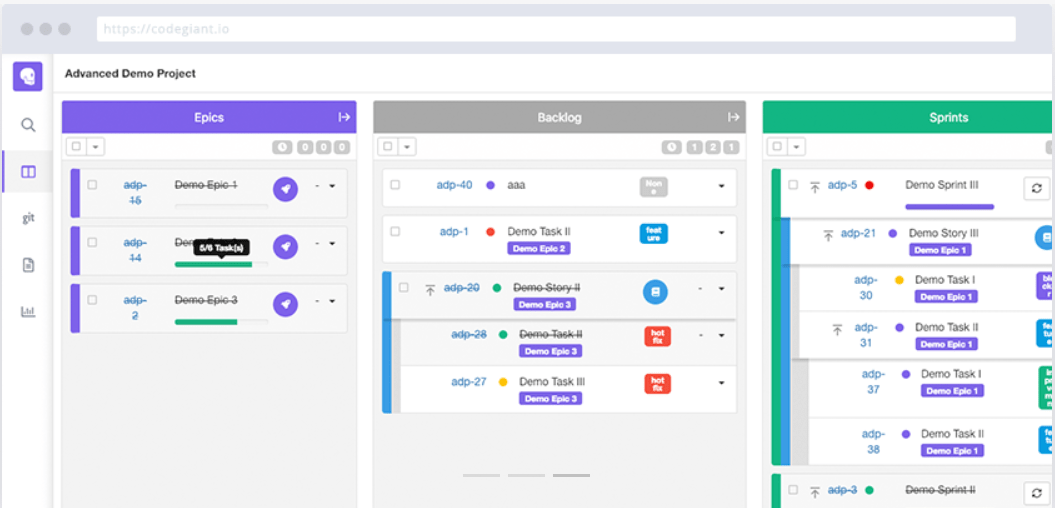The height and width of the screenshot is (508, 1055).
Task: Check the box for epic adp-14
Action: pos(92,242)
